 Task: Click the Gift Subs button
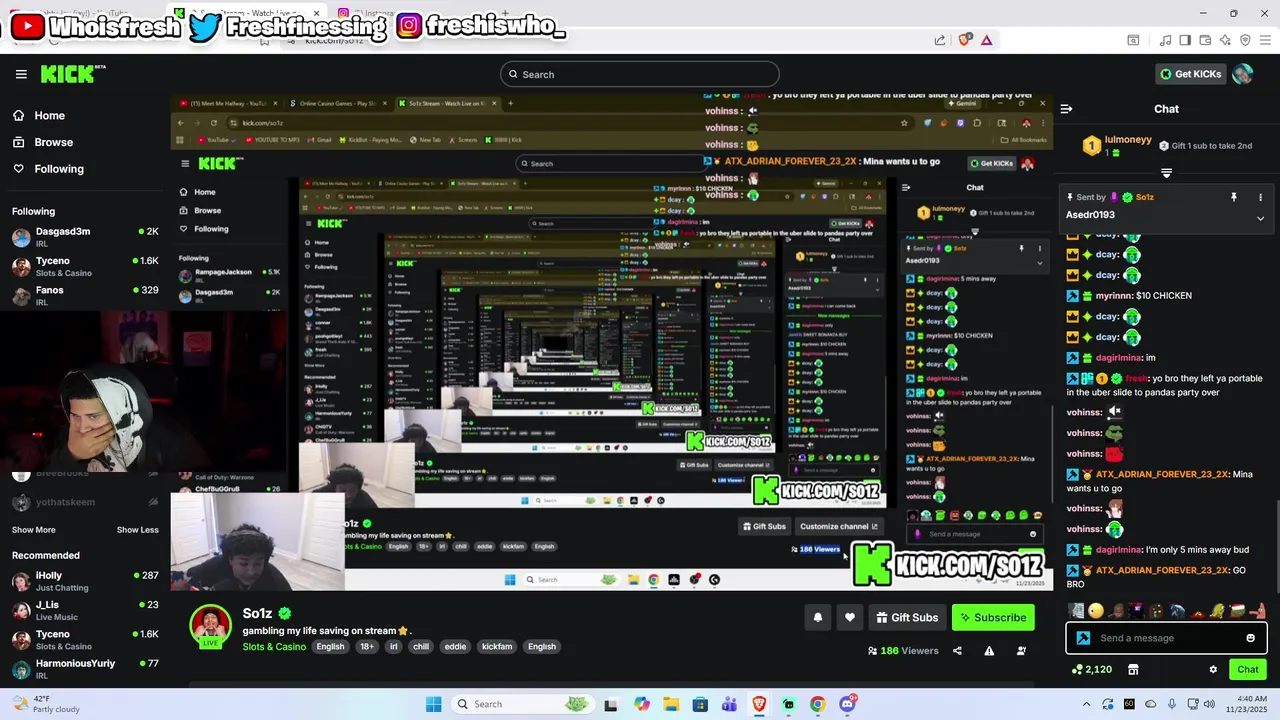click(907, 618)
